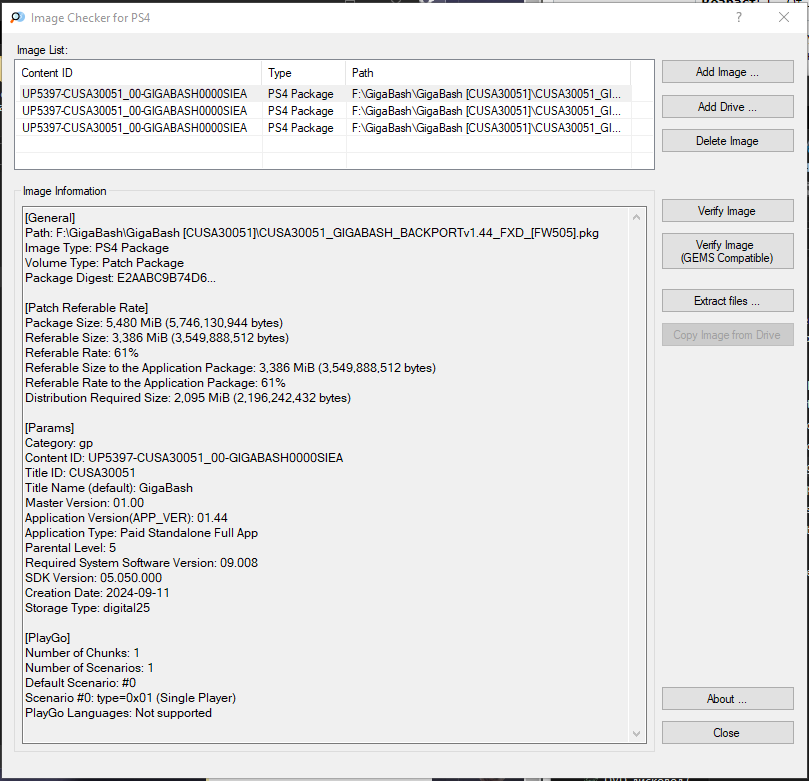The height and width of the screenshot is (781, 809).
Task: Click the help question mark in title bar
Action: [x=739, y=18]
